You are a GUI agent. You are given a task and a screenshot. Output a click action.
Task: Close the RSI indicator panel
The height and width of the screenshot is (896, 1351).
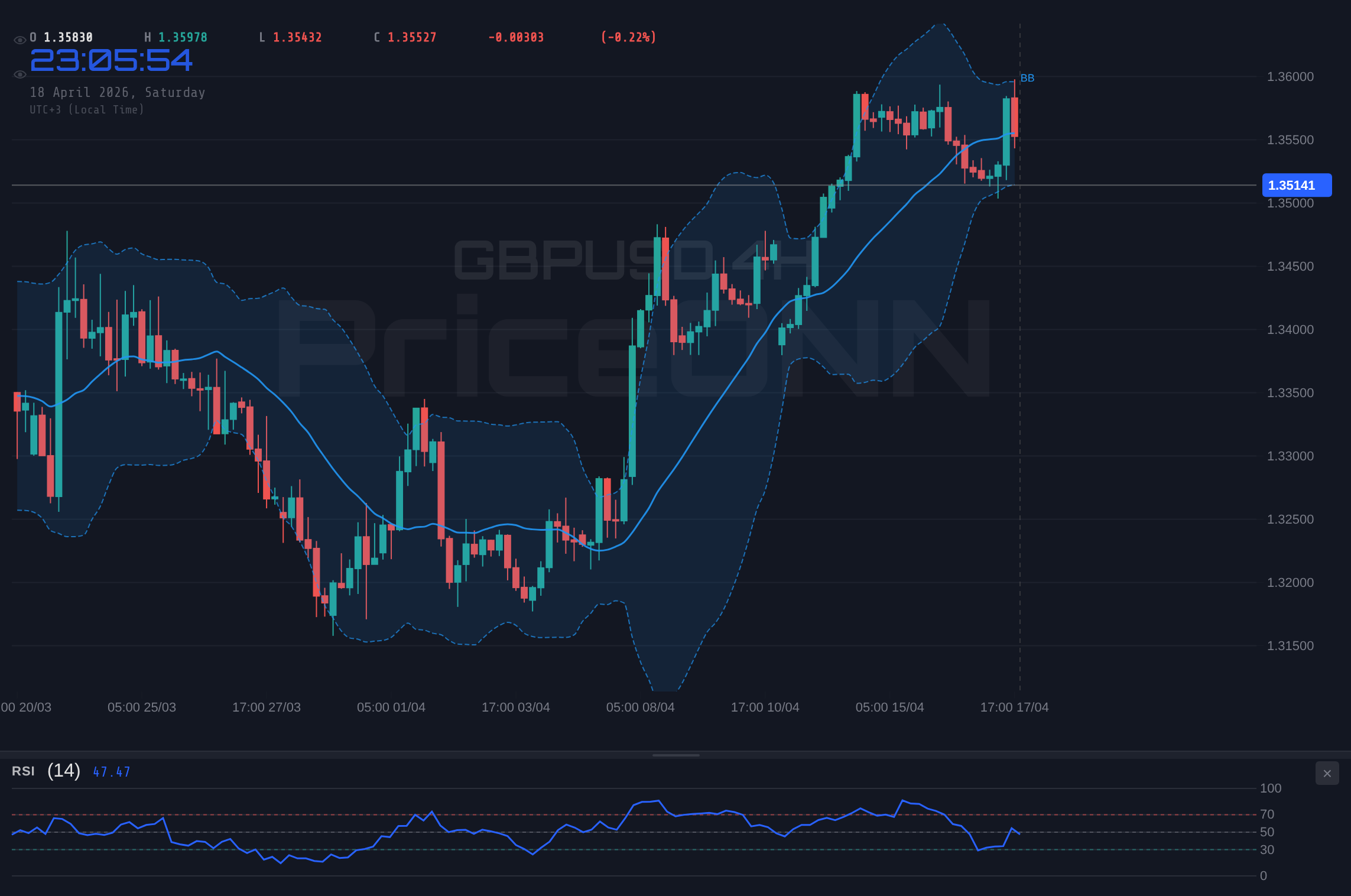(1327, 773)
